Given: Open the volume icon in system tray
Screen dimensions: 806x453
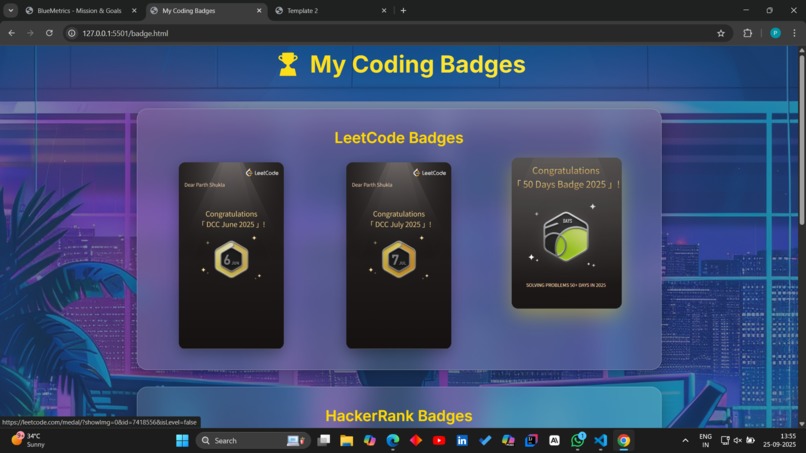Looking at the screenshot, I should pyautogui.click(x=738, y=441).
